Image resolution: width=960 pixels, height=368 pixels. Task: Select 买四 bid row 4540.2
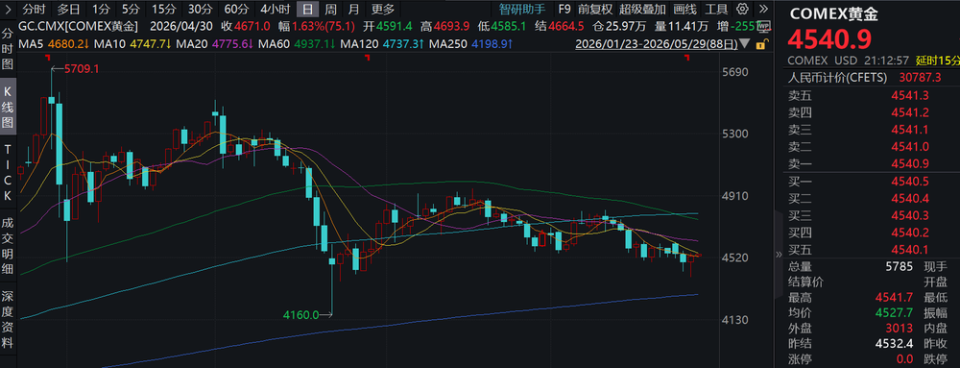(871, 232)
